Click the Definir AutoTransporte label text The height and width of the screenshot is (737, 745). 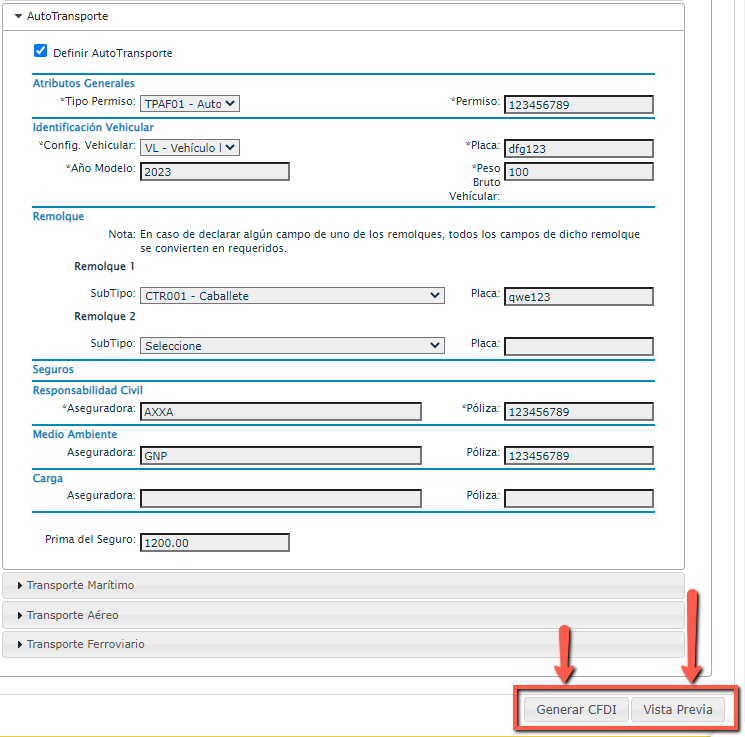coord(113,53)
